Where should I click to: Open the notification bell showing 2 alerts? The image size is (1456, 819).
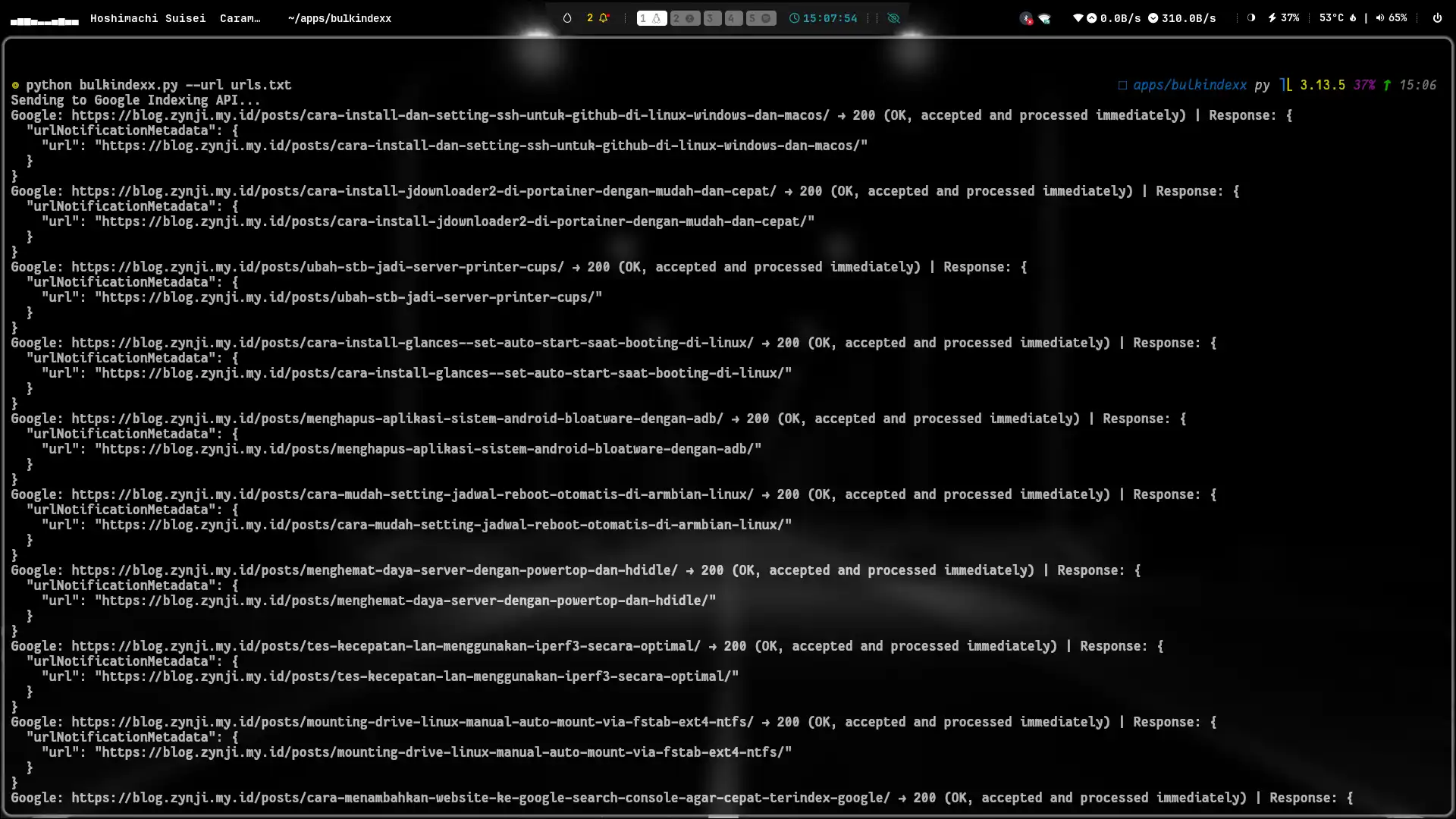pyautogui.click(x=598, y=18)
